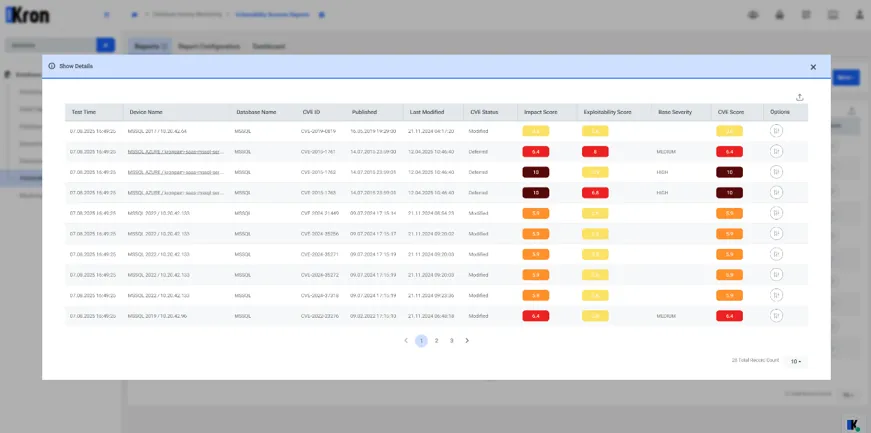This screenshot has height=433, width=871.
Task: Open options for CVE-2024-21449 row
Action: (776, 213)
